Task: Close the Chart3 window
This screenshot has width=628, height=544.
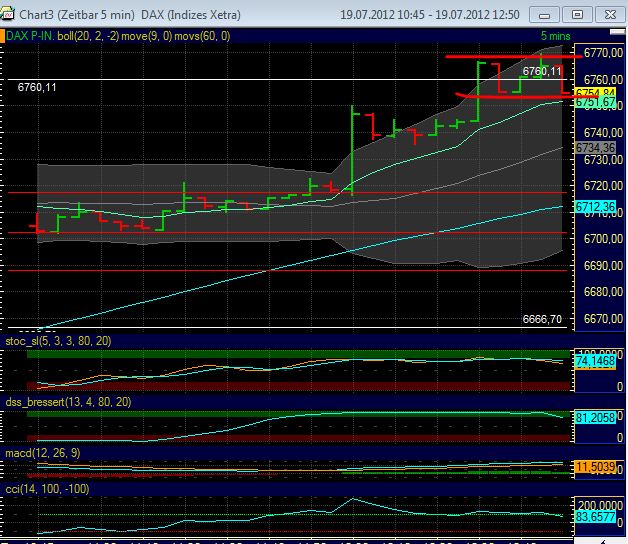Action: 610,15
